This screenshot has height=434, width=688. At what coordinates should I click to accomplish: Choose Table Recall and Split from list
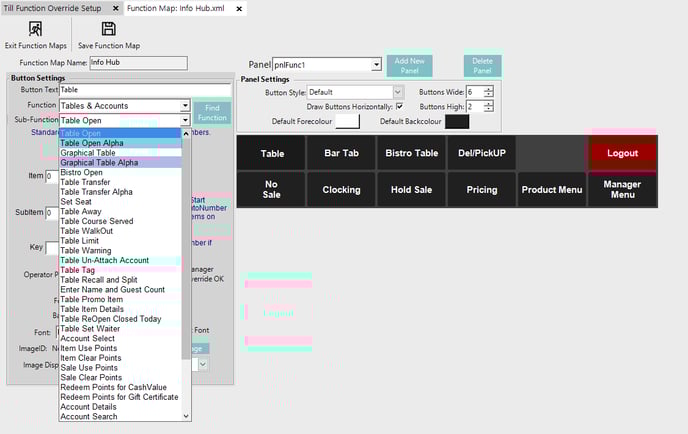pos(120,280)
